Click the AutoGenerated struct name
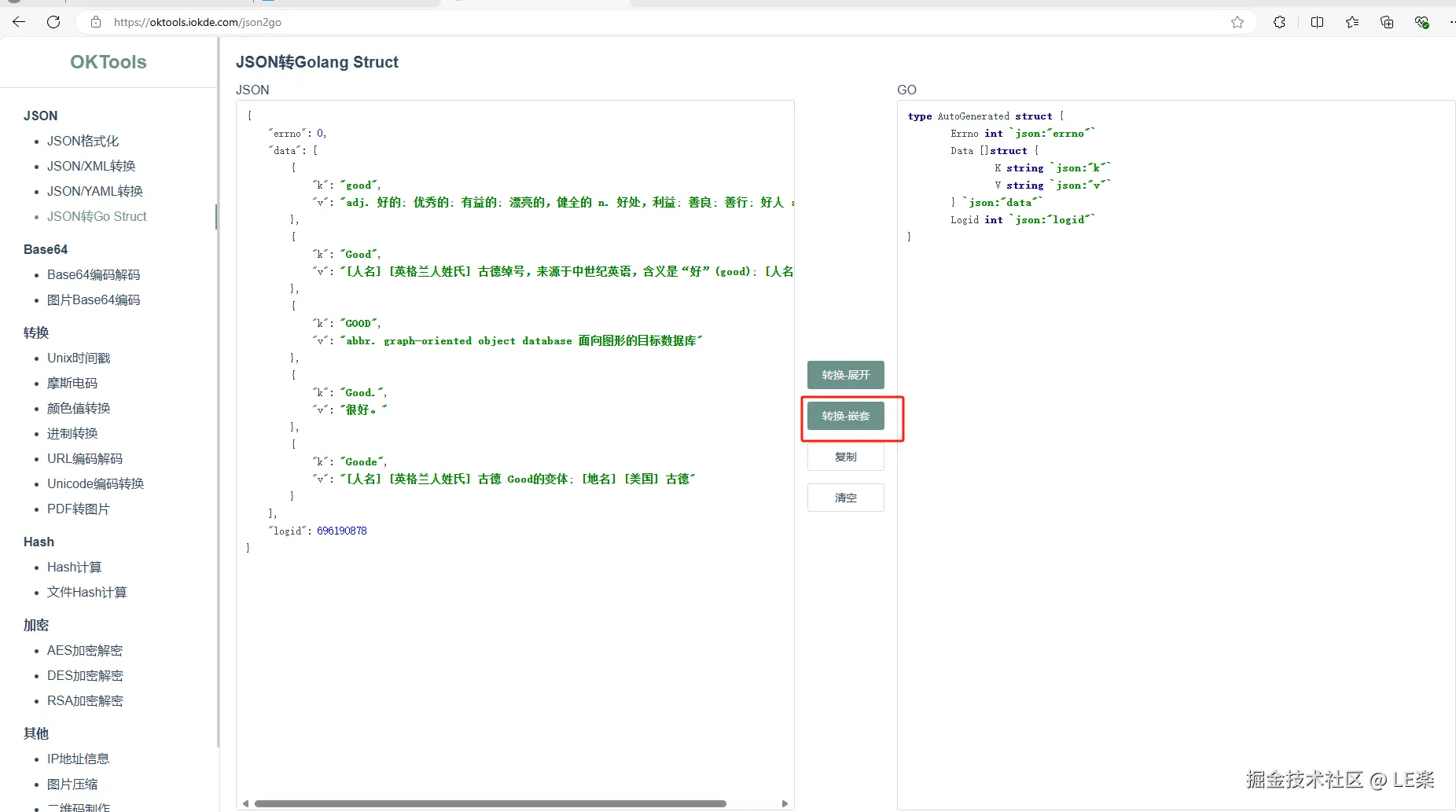The image size is (1456, 812). click(x=973, y=116)
